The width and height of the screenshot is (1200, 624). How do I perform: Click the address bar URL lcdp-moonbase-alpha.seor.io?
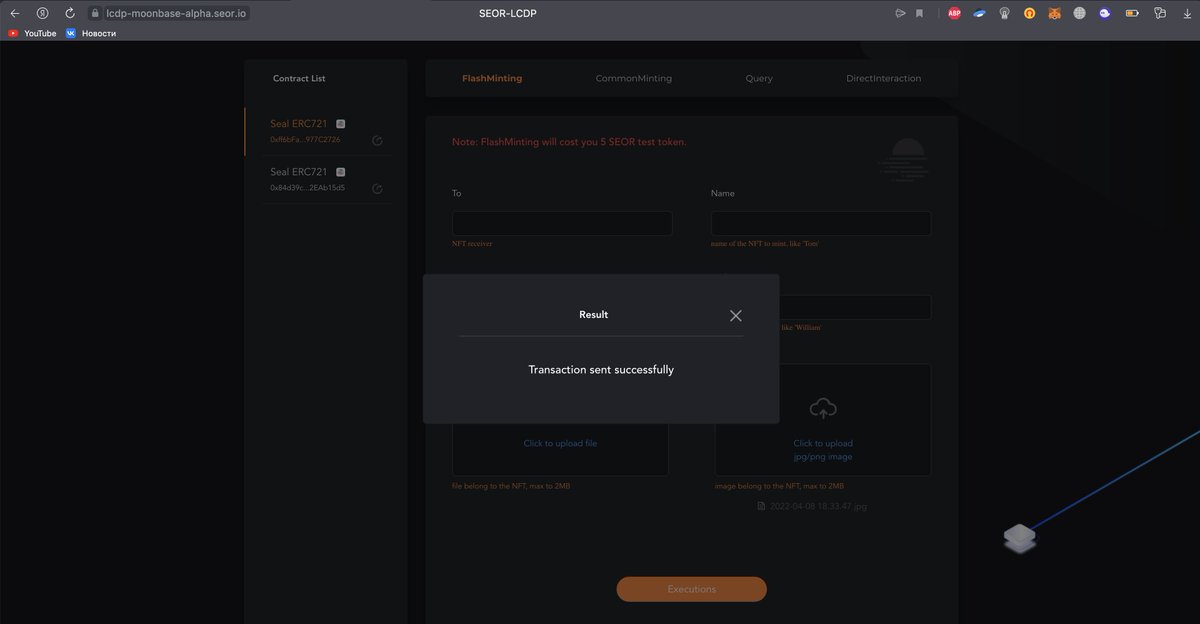tap(176, 14)
